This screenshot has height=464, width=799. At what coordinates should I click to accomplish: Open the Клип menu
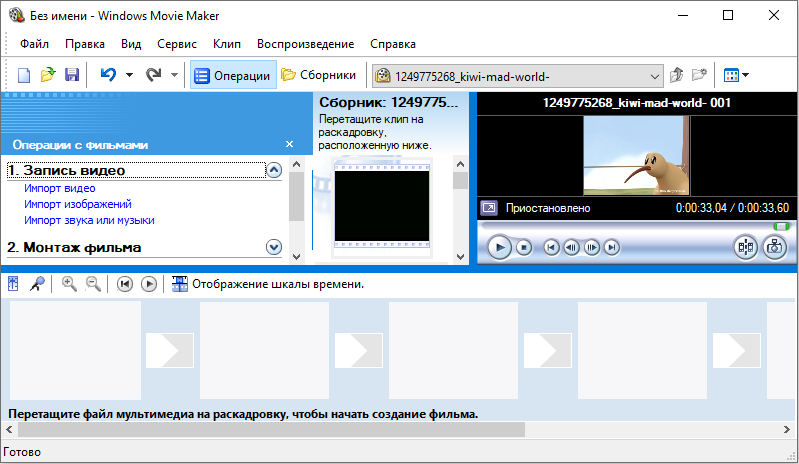227,44
